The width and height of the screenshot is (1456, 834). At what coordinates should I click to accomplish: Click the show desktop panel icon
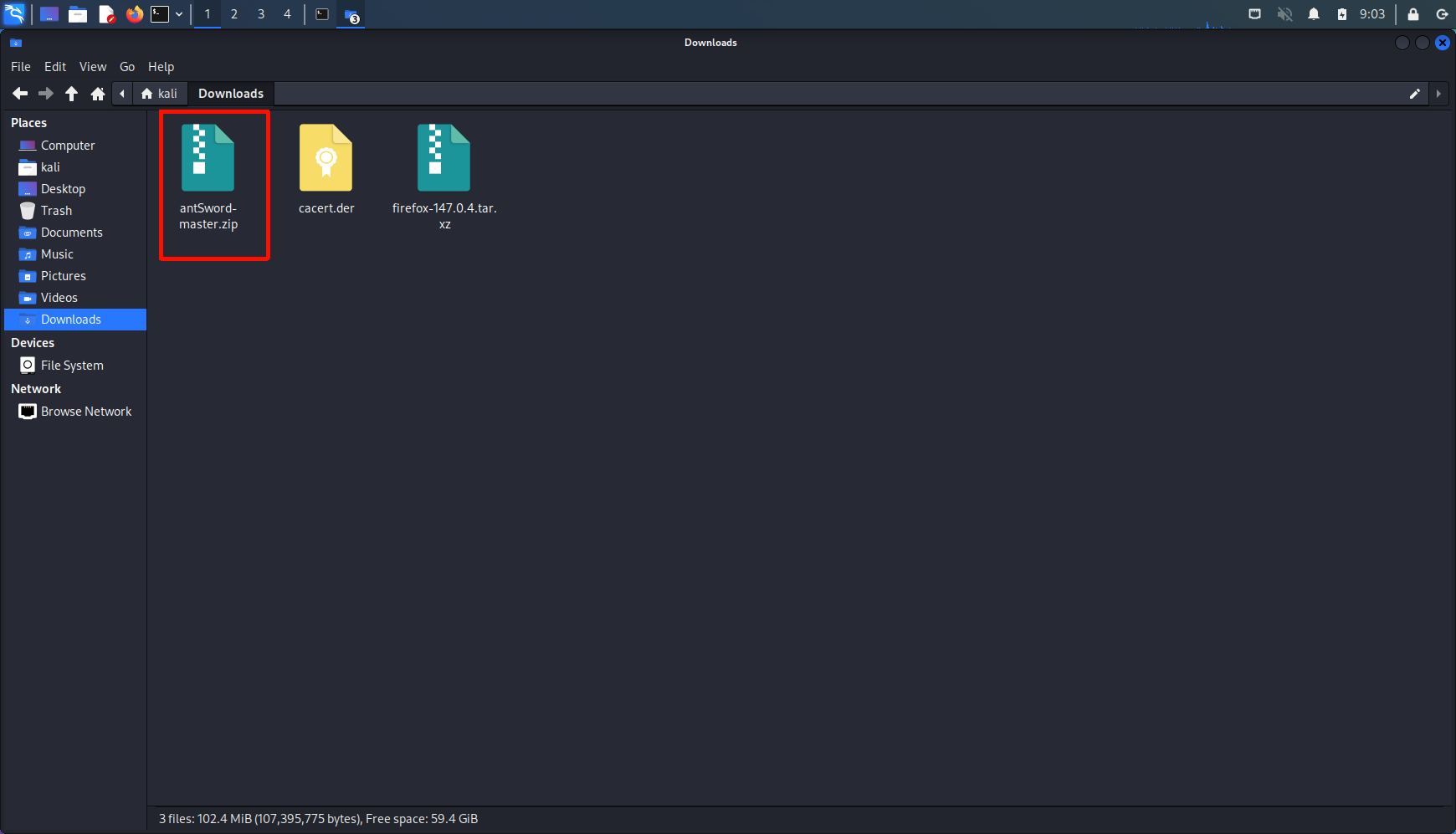coord(49,14)
